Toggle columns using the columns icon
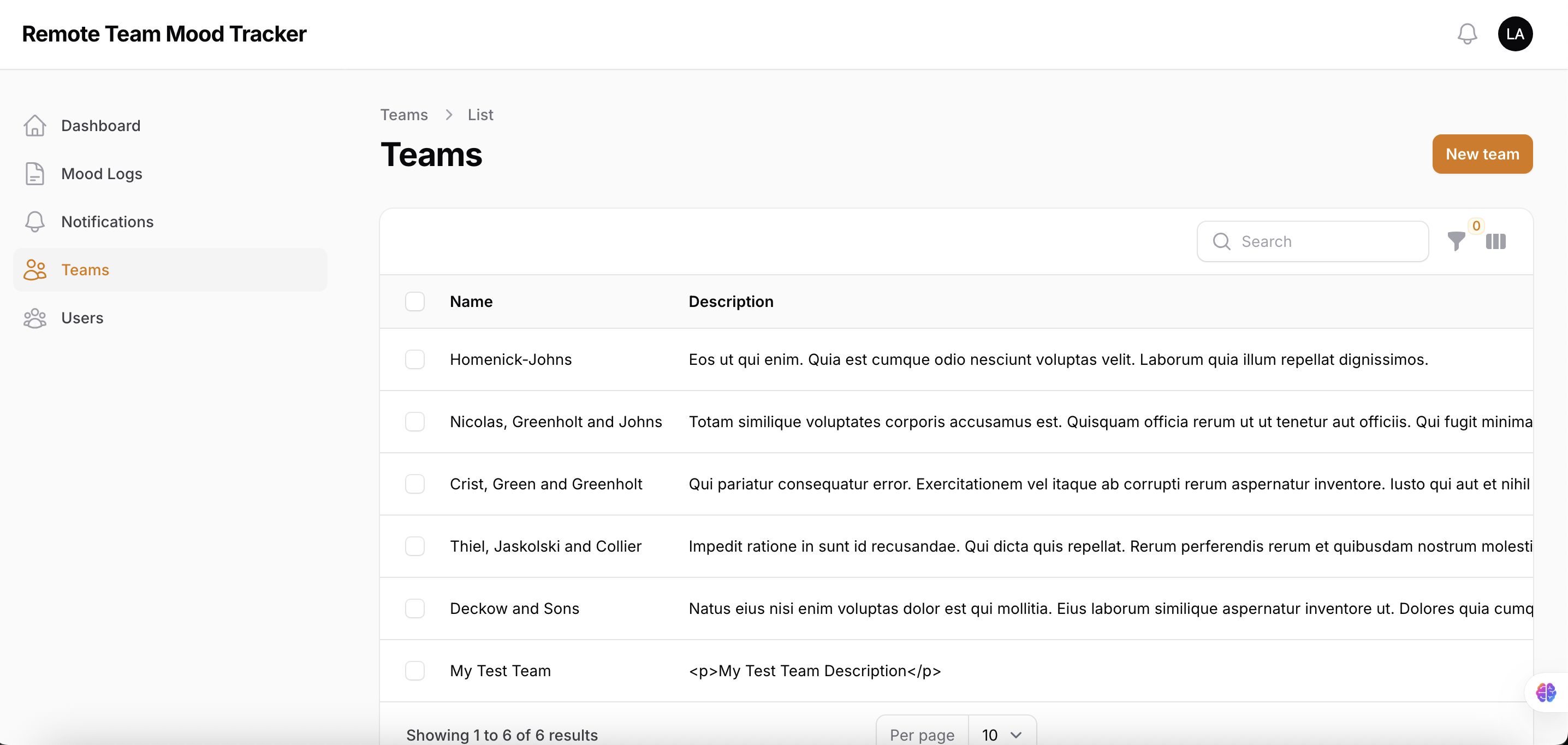 [x=1495, y=242]
